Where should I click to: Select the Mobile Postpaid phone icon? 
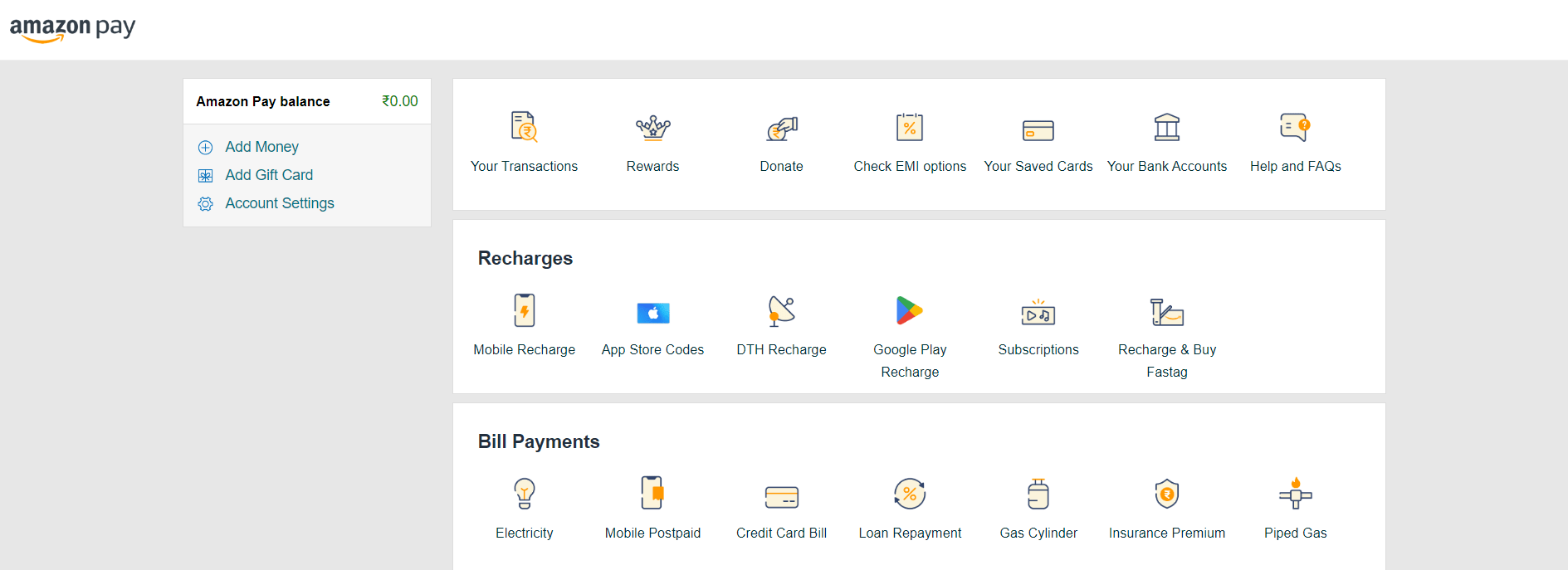pyautogui.click(x=653, y=493)
